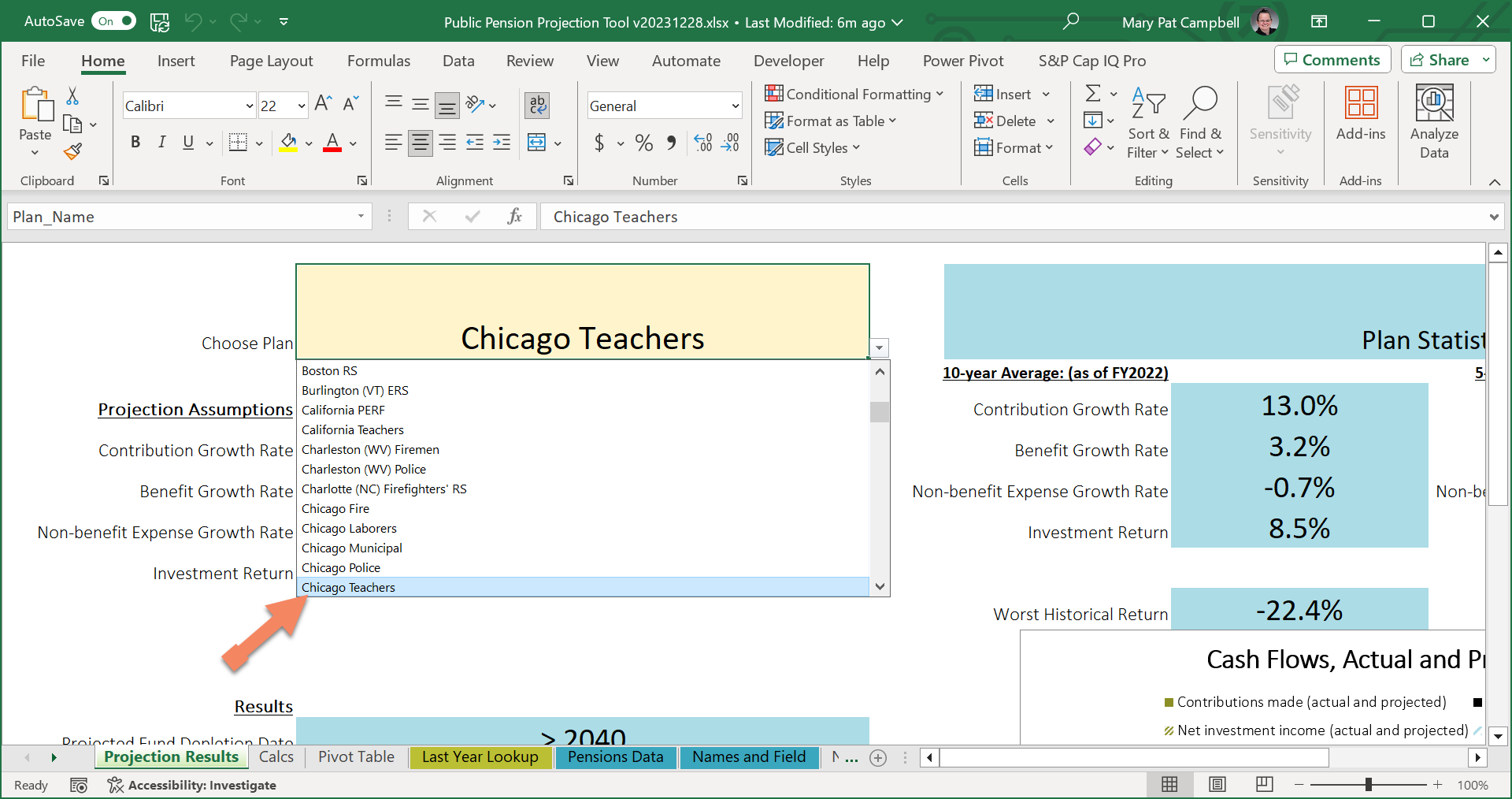This screenshot has width=1512, height=799.
Task: Expand the formula bar chevron
Action: click(1494, 217)
